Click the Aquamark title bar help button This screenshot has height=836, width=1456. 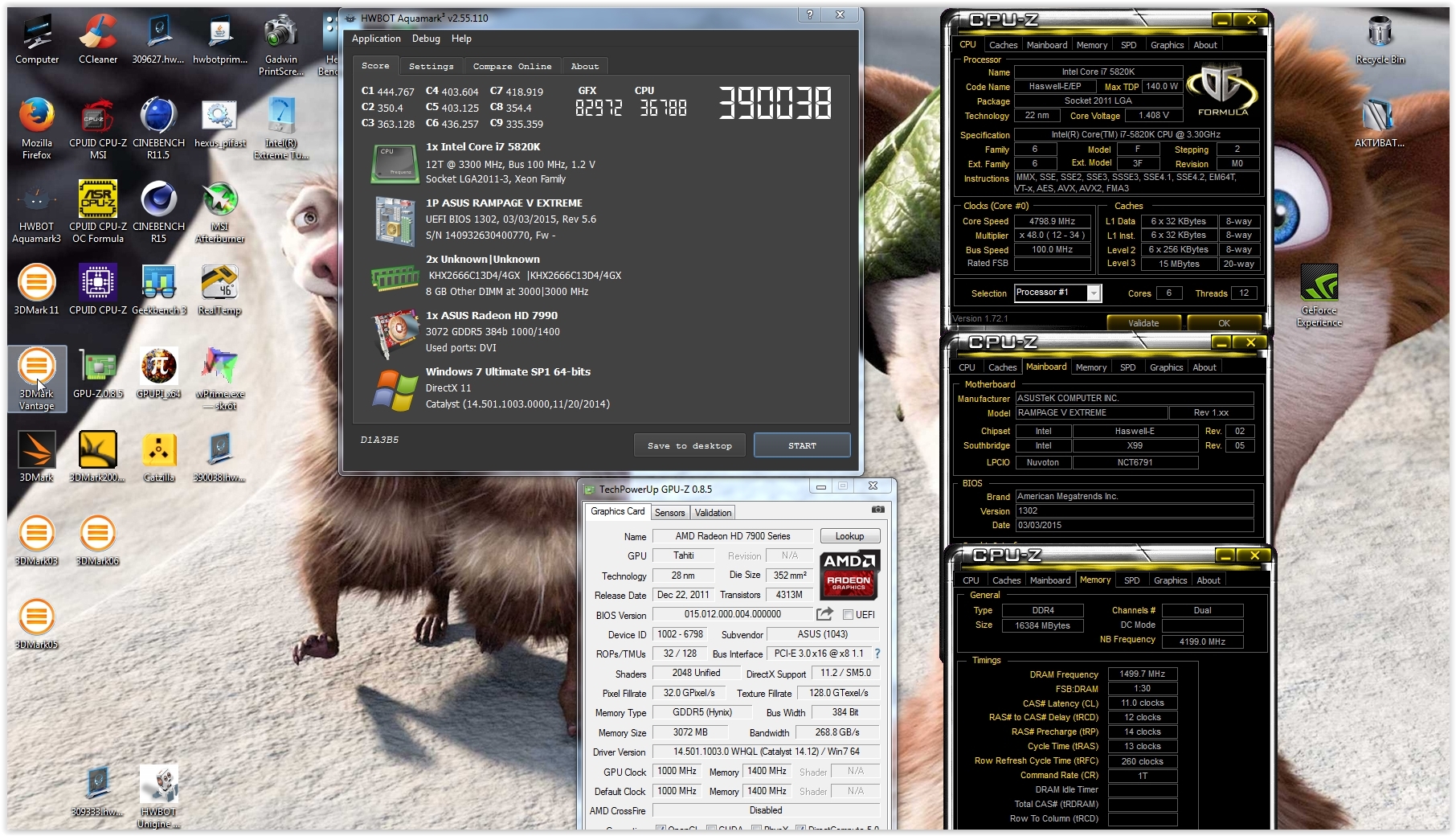(809, 14)
